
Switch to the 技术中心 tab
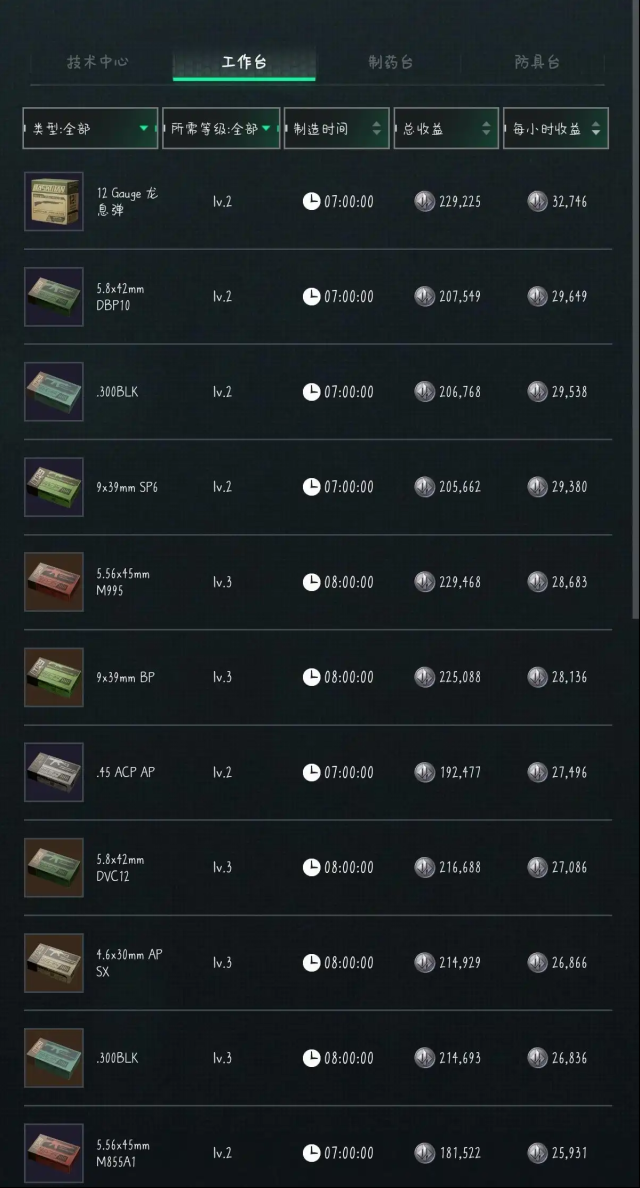97,62
